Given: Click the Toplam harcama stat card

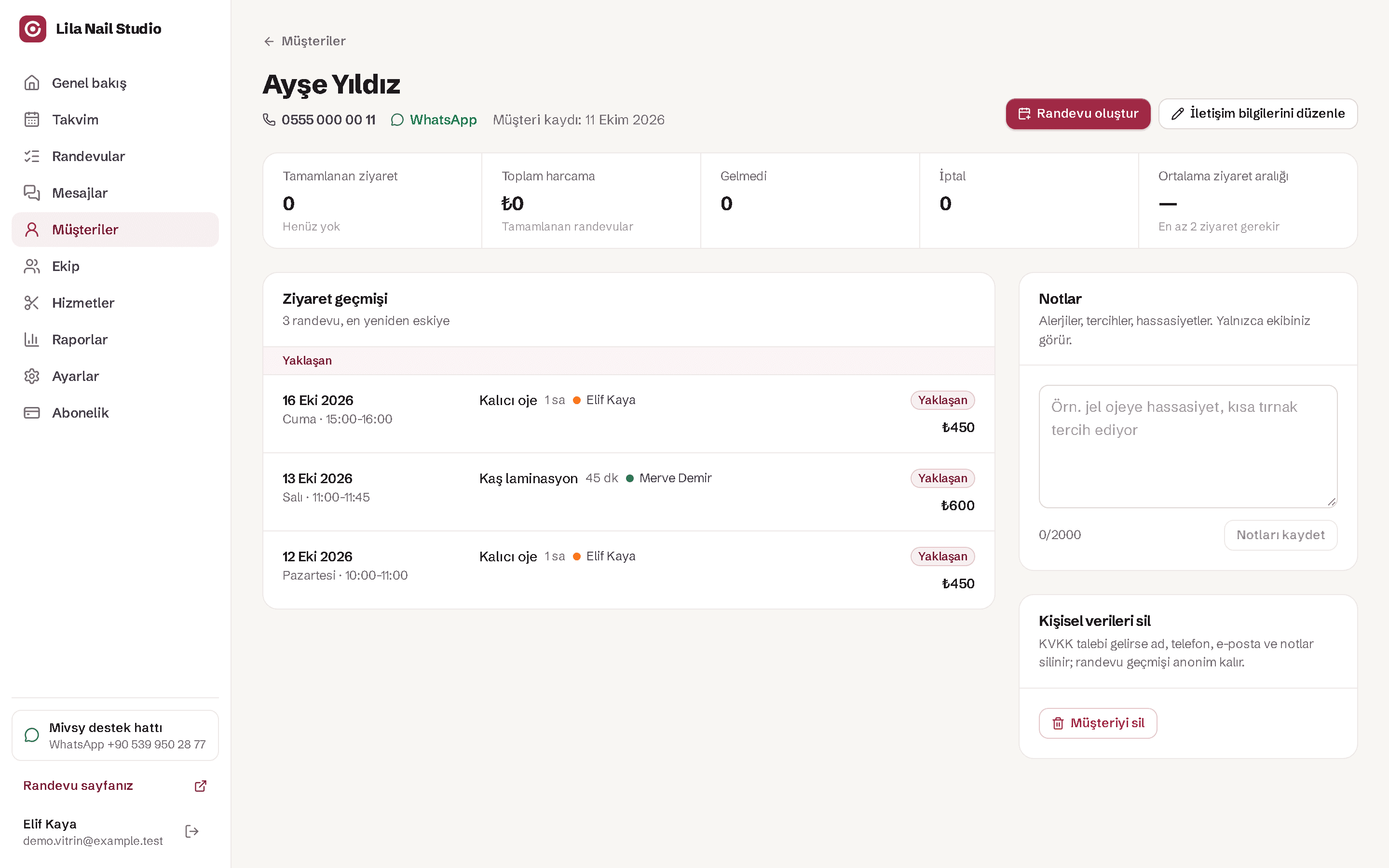Looking at the screenshot, I should click(x=591, y=200).
